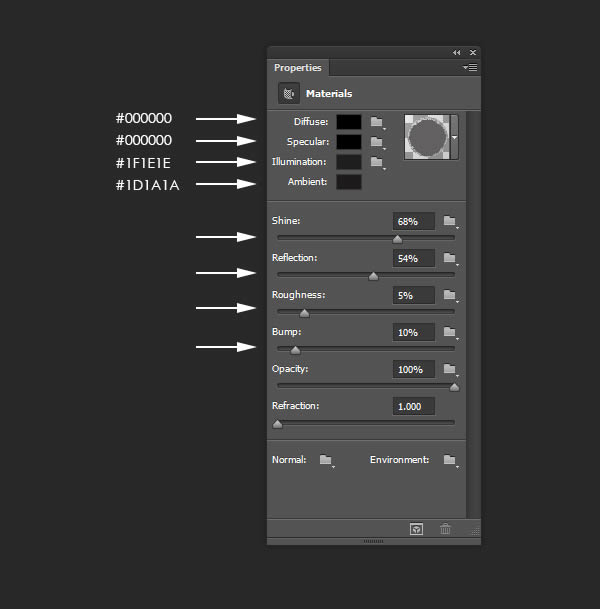Click the Diffuse label
Screen dimensions: 600x609
311,122
